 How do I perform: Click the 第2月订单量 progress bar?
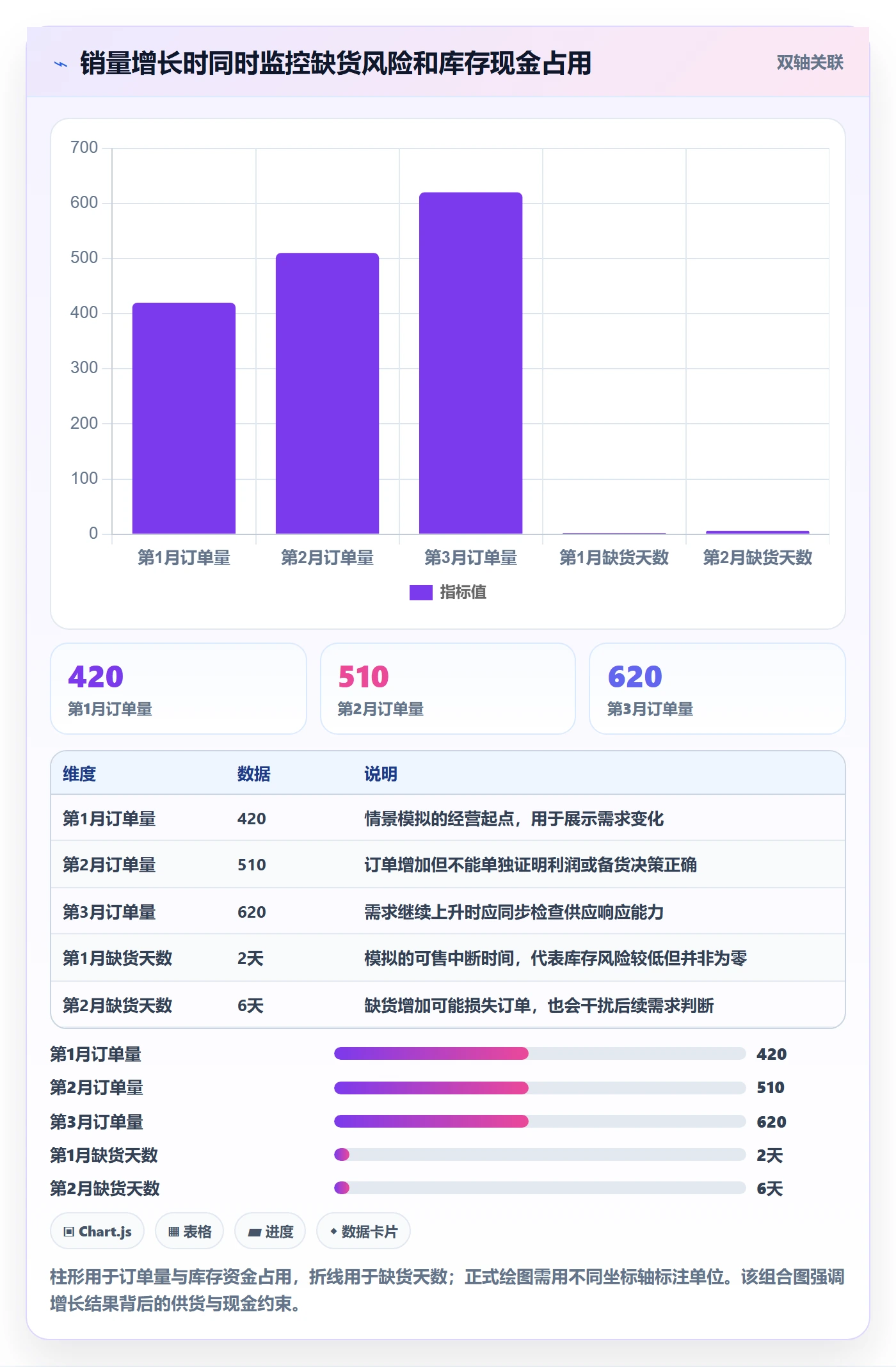[x=540, y=1087]
